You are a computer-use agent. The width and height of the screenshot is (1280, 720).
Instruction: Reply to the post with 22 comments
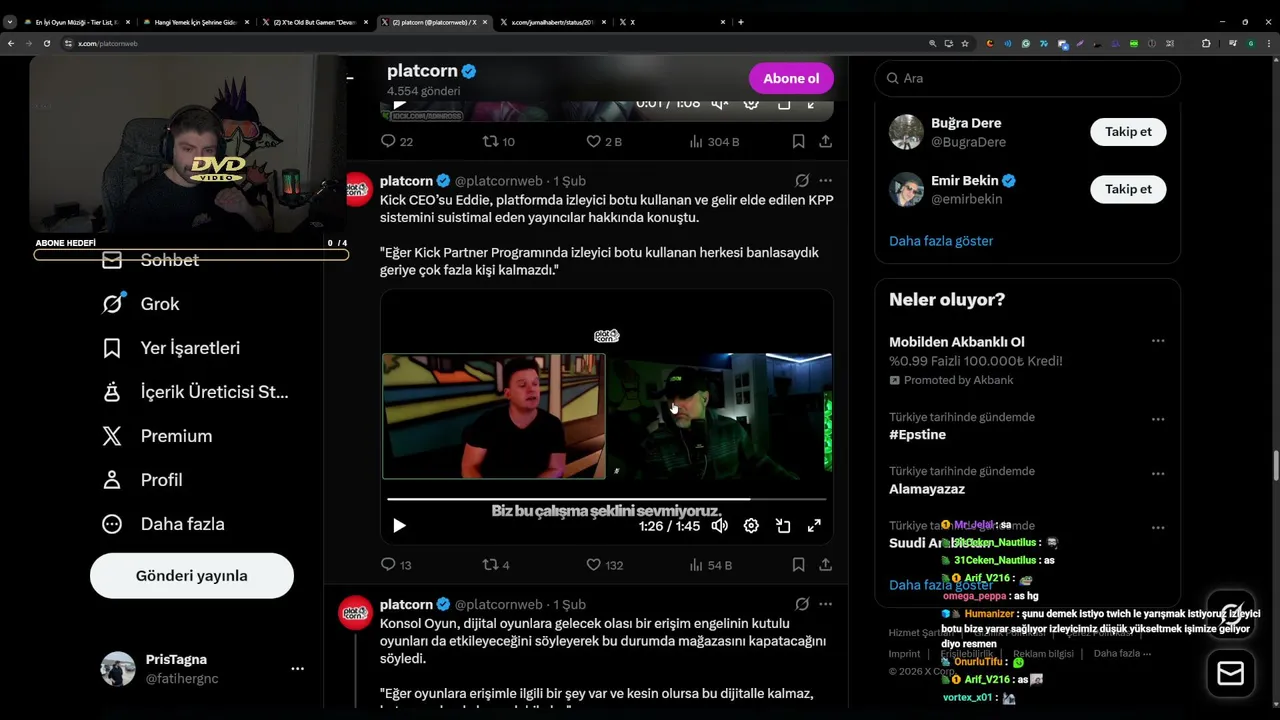(397, 142)
